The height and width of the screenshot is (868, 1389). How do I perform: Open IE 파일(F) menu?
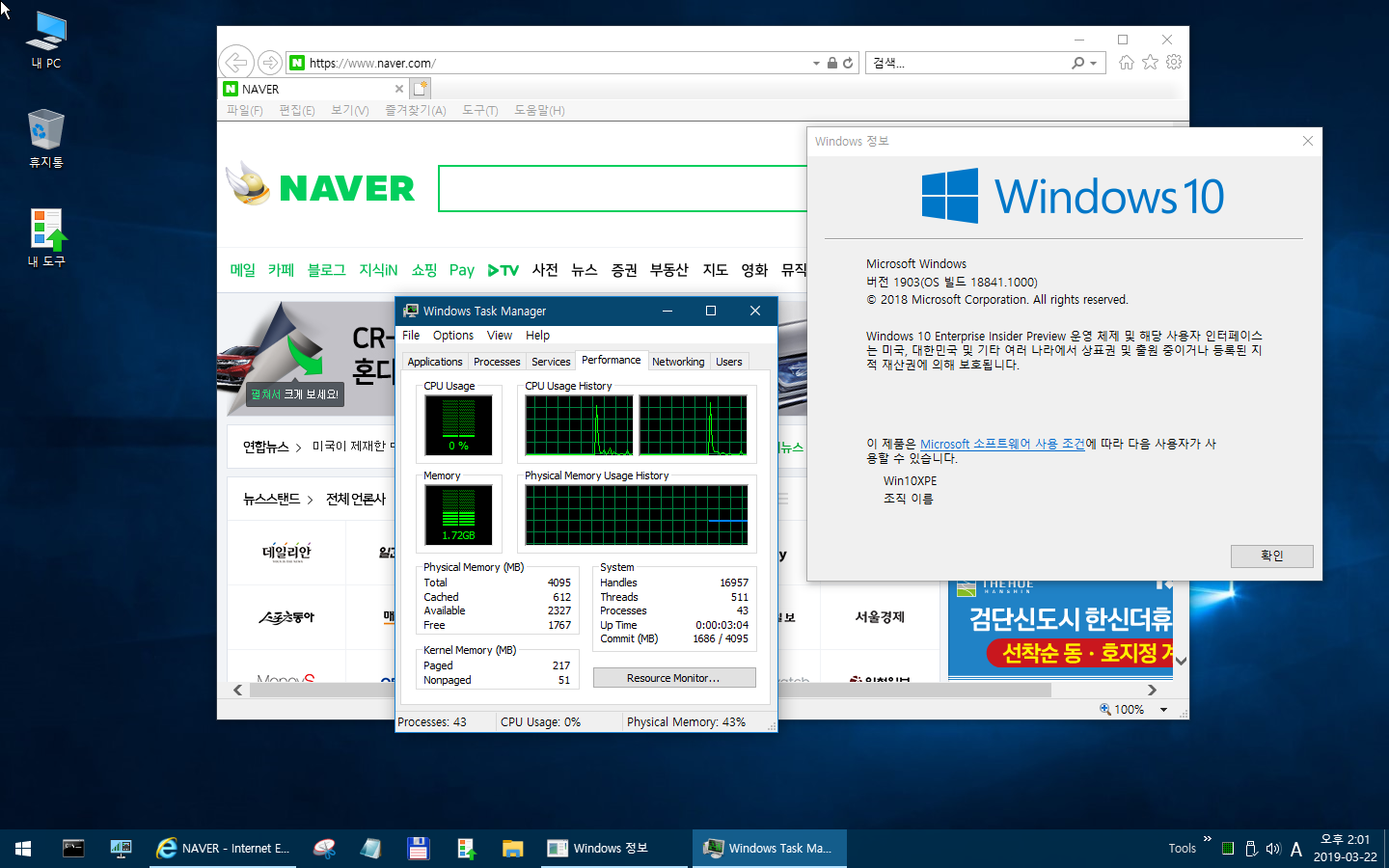tap(245, 111)
